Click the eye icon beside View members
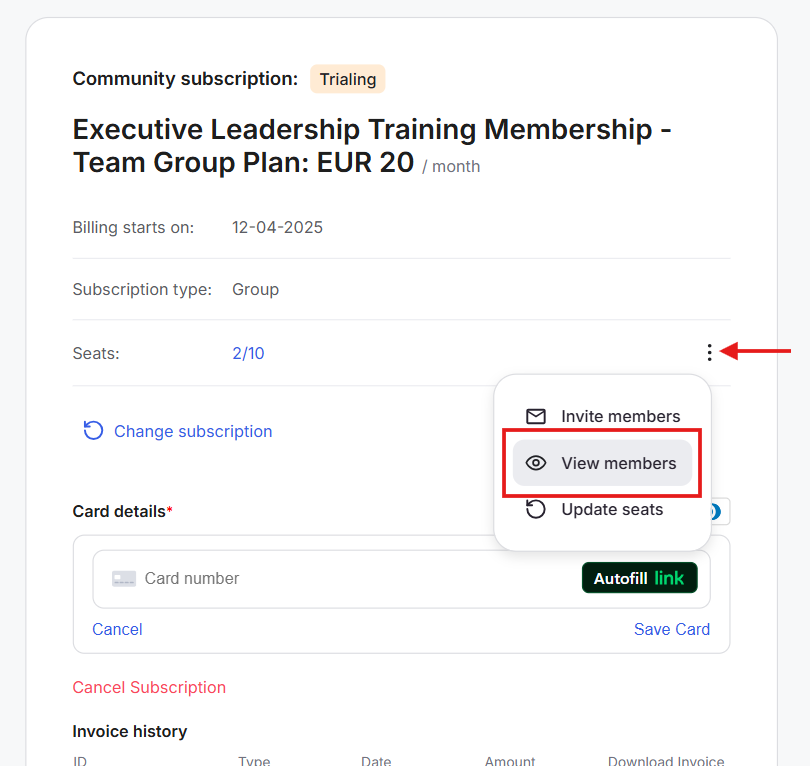 point(536,463)
